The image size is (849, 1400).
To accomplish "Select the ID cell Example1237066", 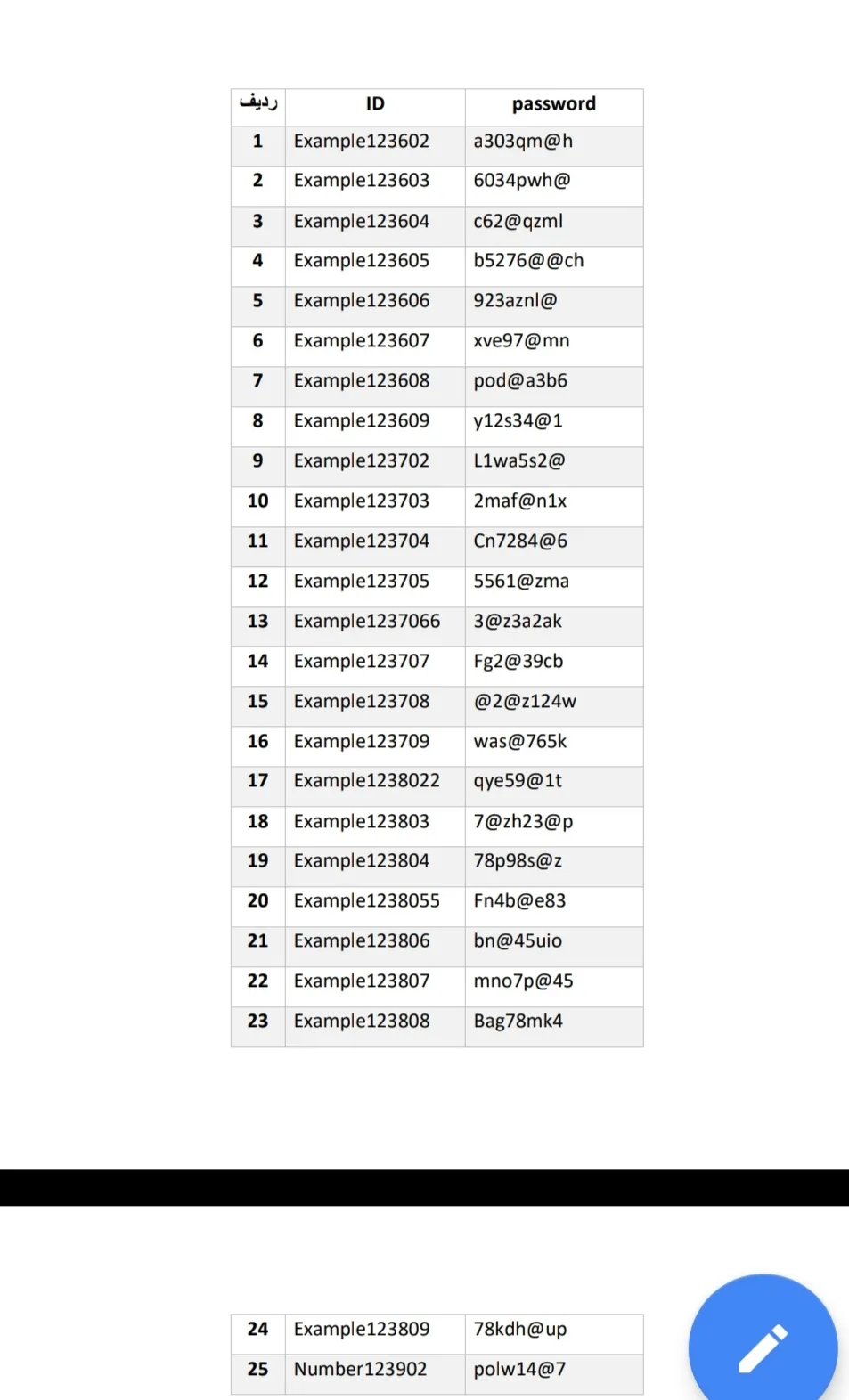I will pyautogui.click(x=367, y=622).
